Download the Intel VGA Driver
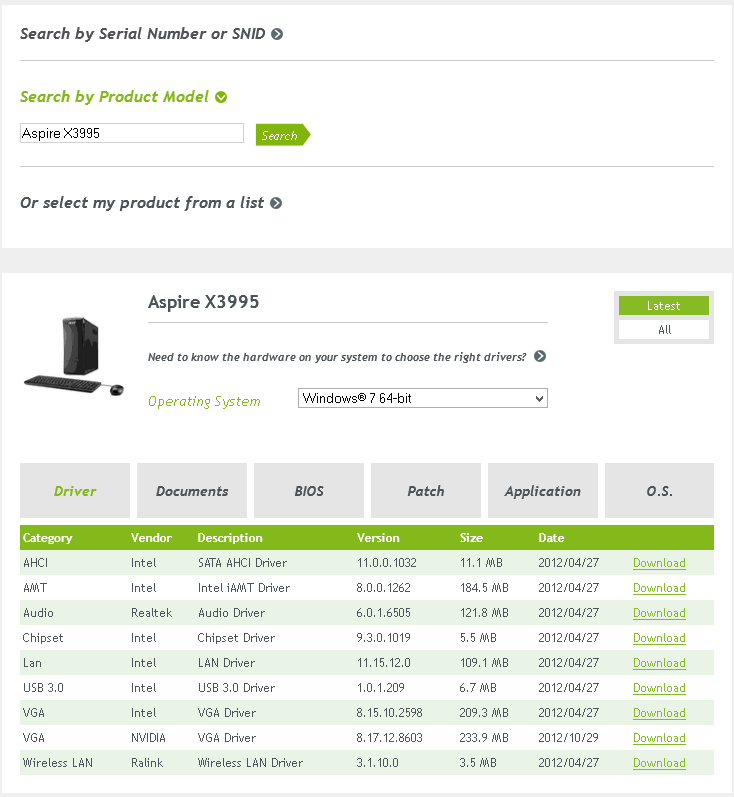The width and height of the screenshot is (734, 797). (x=659, y=713)
